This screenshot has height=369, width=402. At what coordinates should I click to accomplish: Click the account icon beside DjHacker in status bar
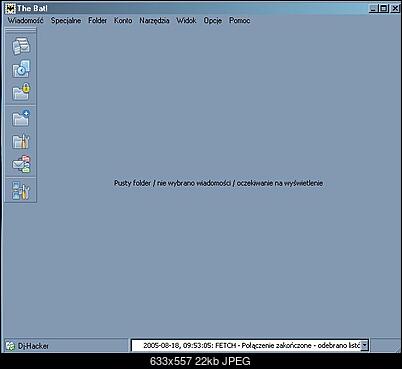(x=11, y=346)
